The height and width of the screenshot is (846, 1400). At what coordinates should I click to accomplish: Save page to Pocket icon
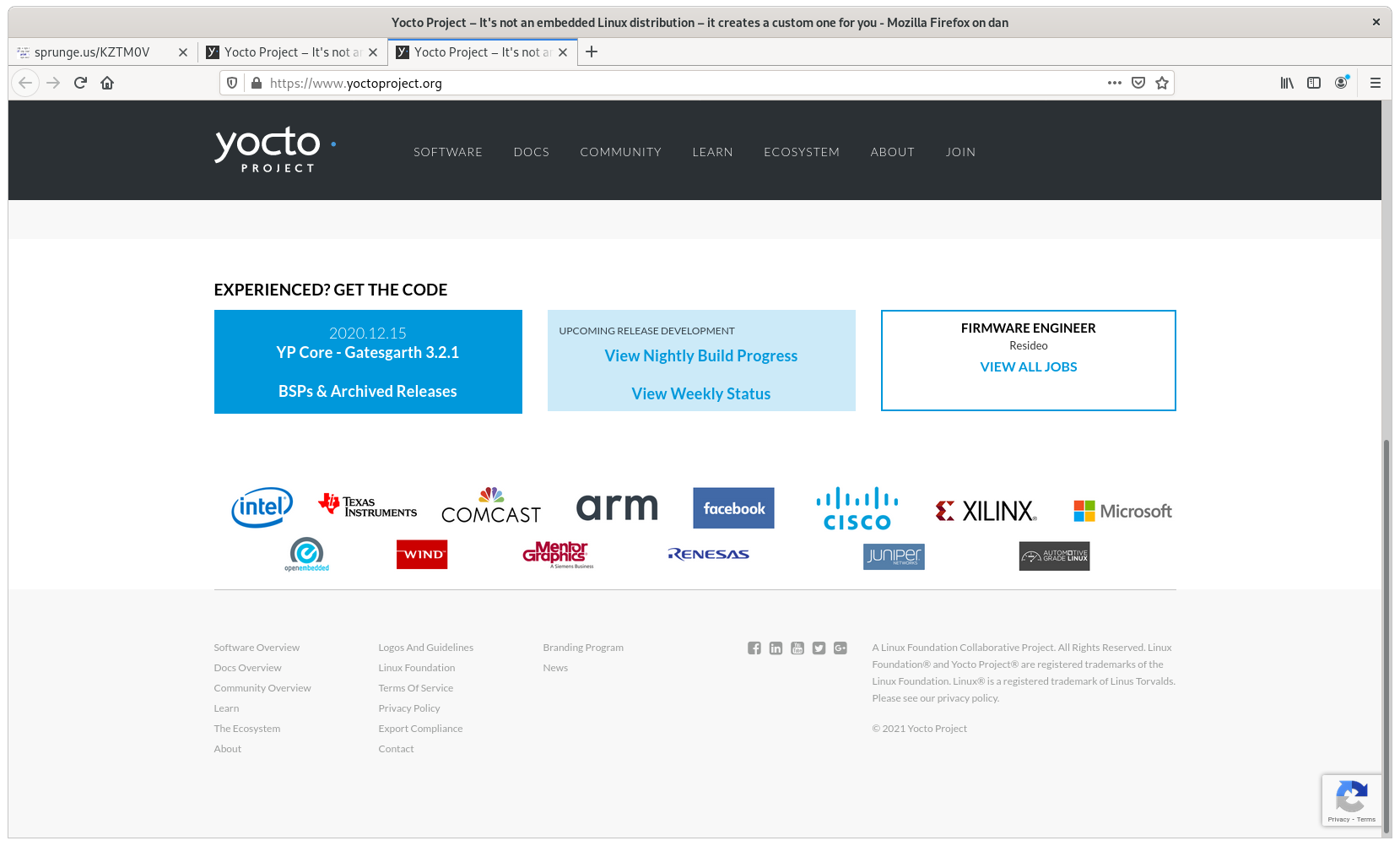1138,83
